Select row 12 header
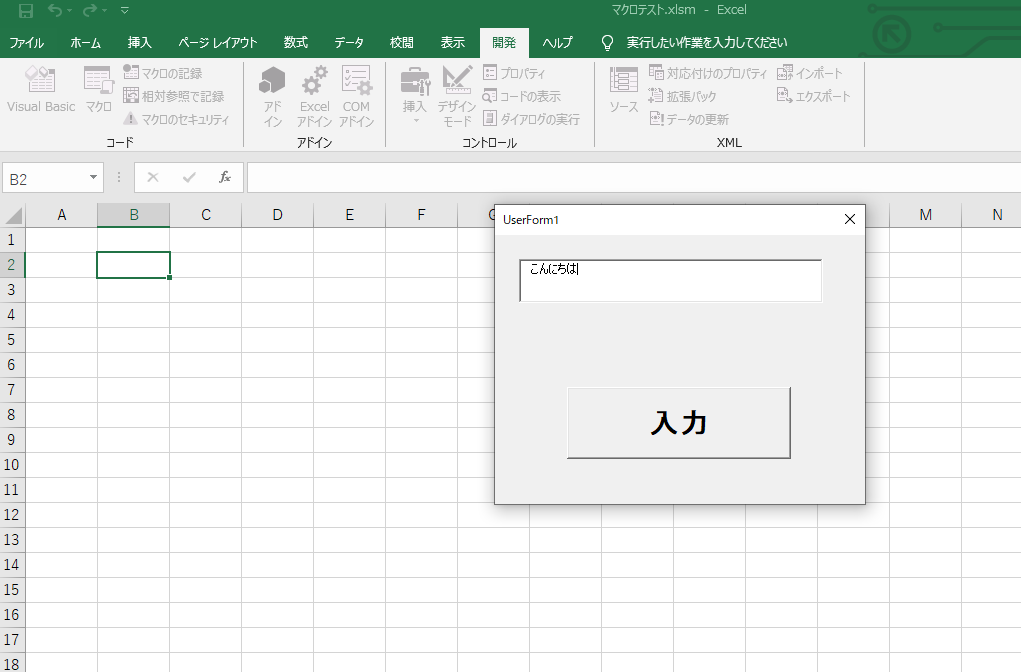Screen dimensions: 1021x672 (x=12, y=515)
